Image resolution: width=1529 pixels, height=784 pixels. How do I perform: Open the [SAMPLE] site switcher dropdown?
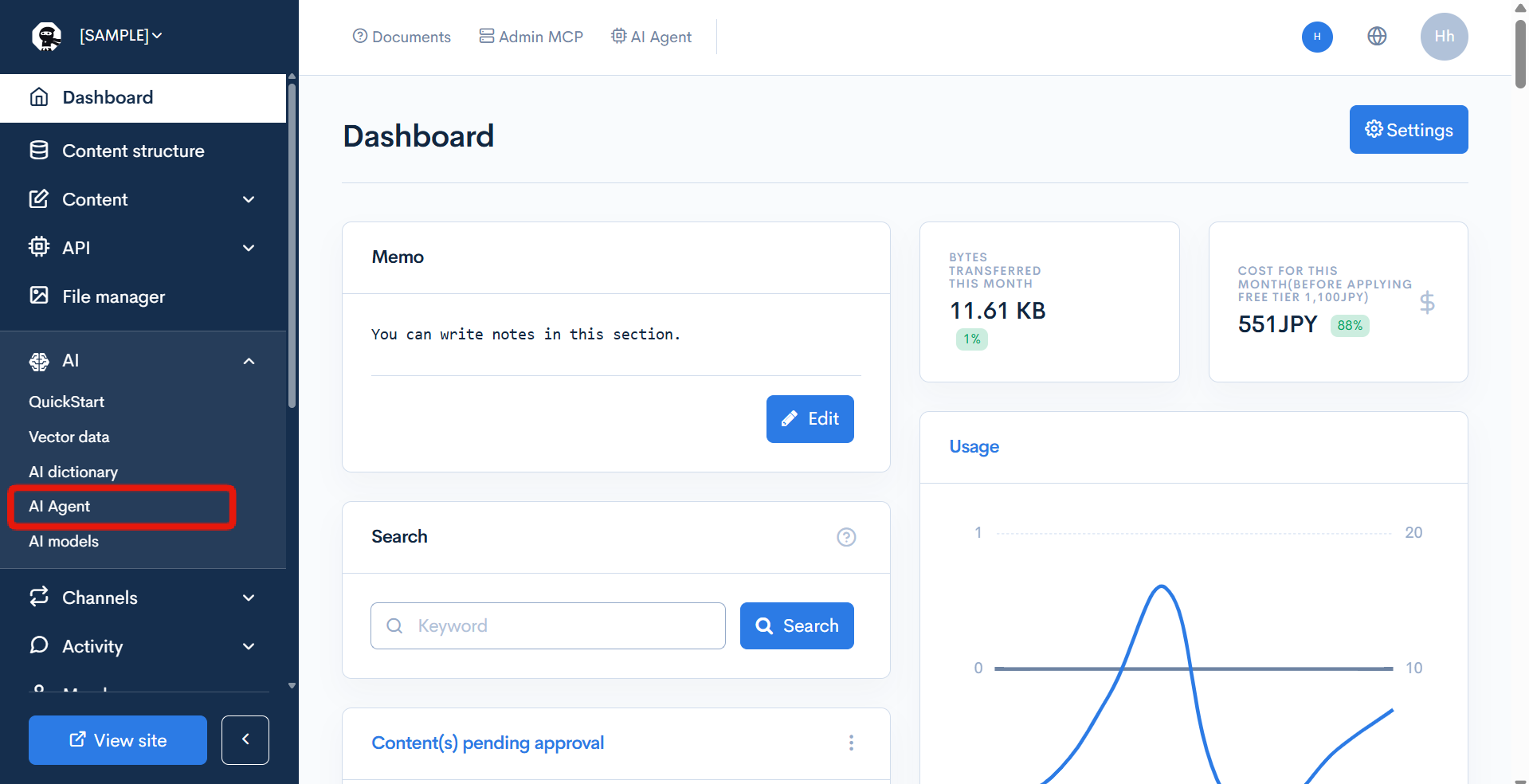tap(120, 36)
